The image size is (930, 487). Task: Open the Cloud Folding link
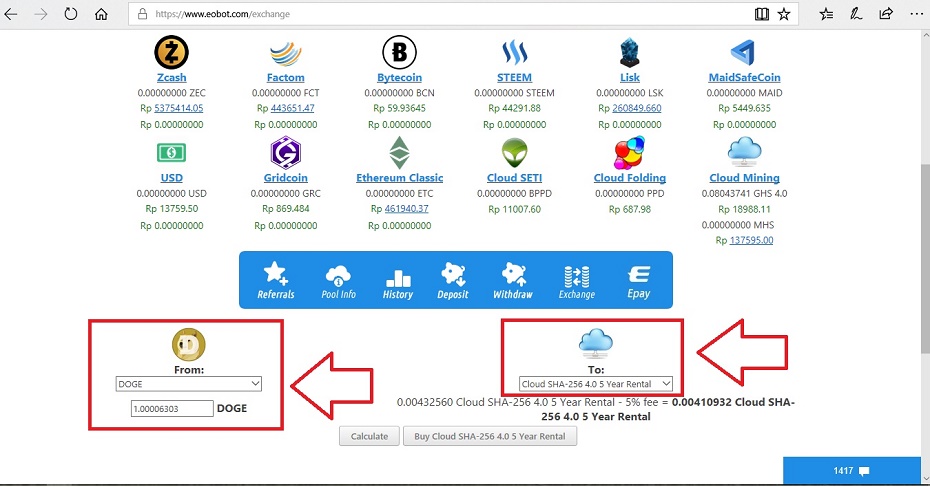click(629, 178)
